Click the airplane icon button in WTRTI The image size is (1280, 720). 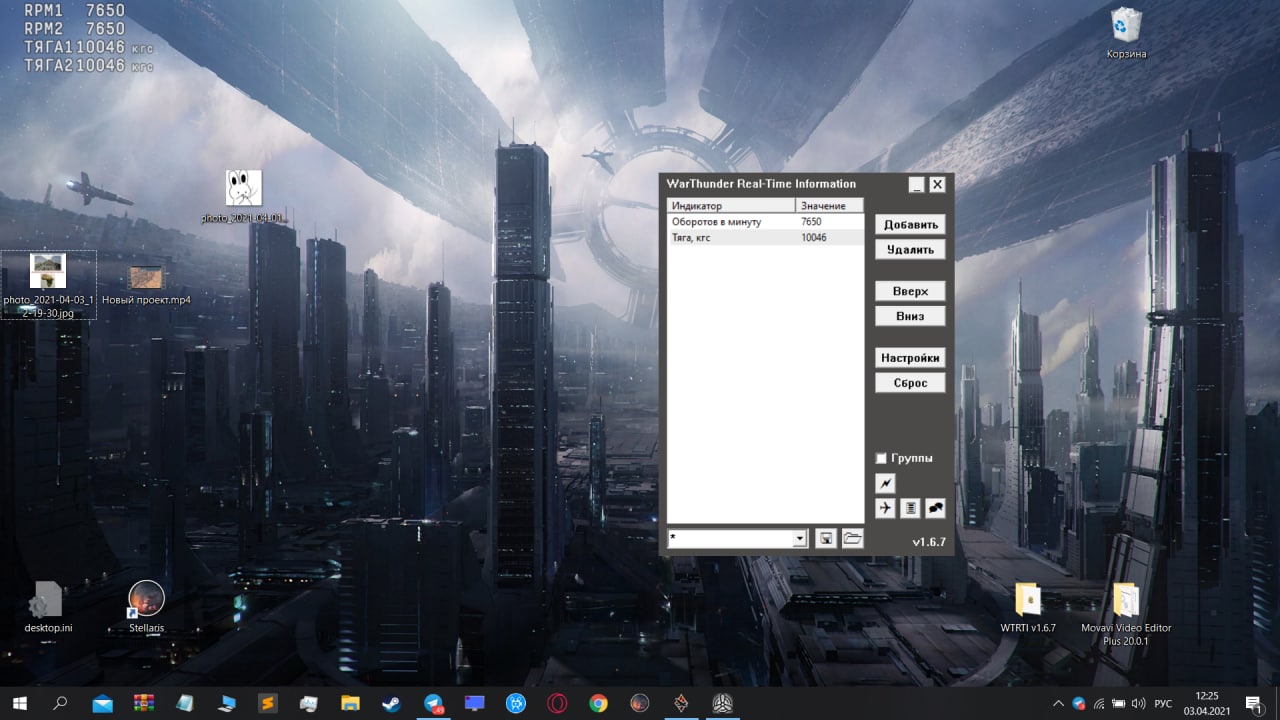pos(885,508)
